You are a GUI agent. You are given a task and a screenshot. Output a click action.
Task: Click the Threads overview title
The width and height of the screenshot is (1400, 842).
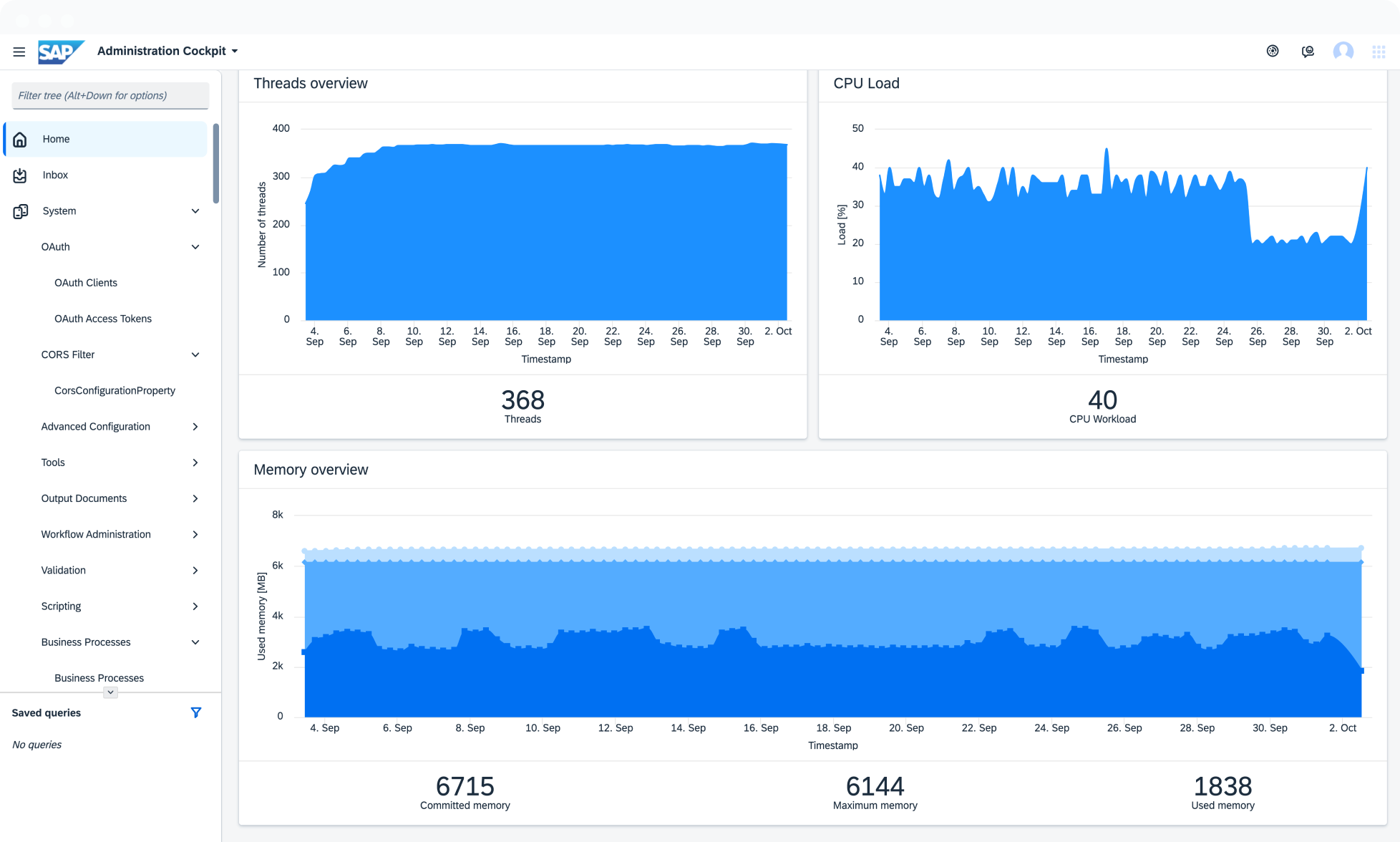point(311,83)
